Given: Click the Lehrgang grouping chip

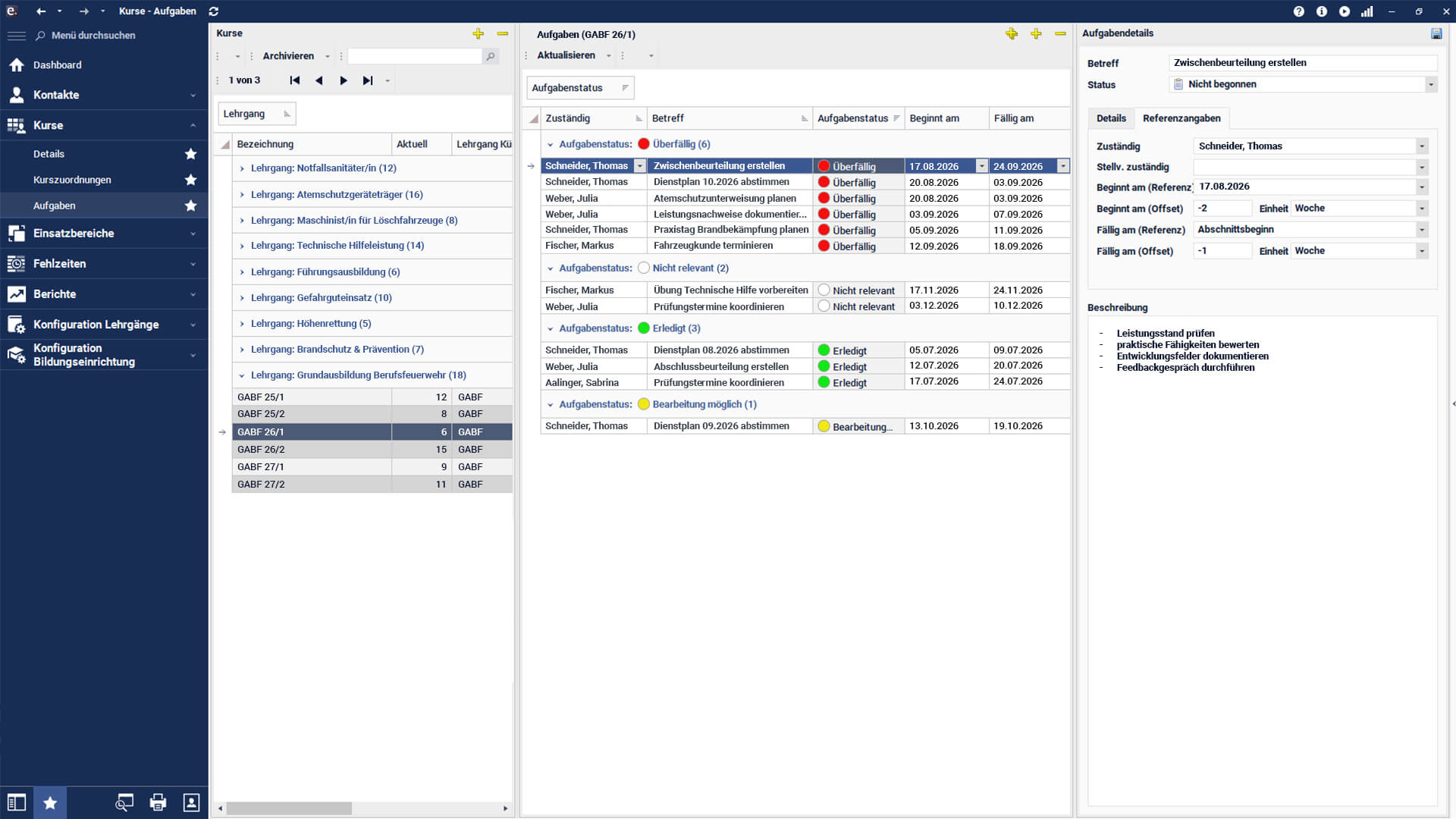Looking at the screenshot, I should 257,114.
